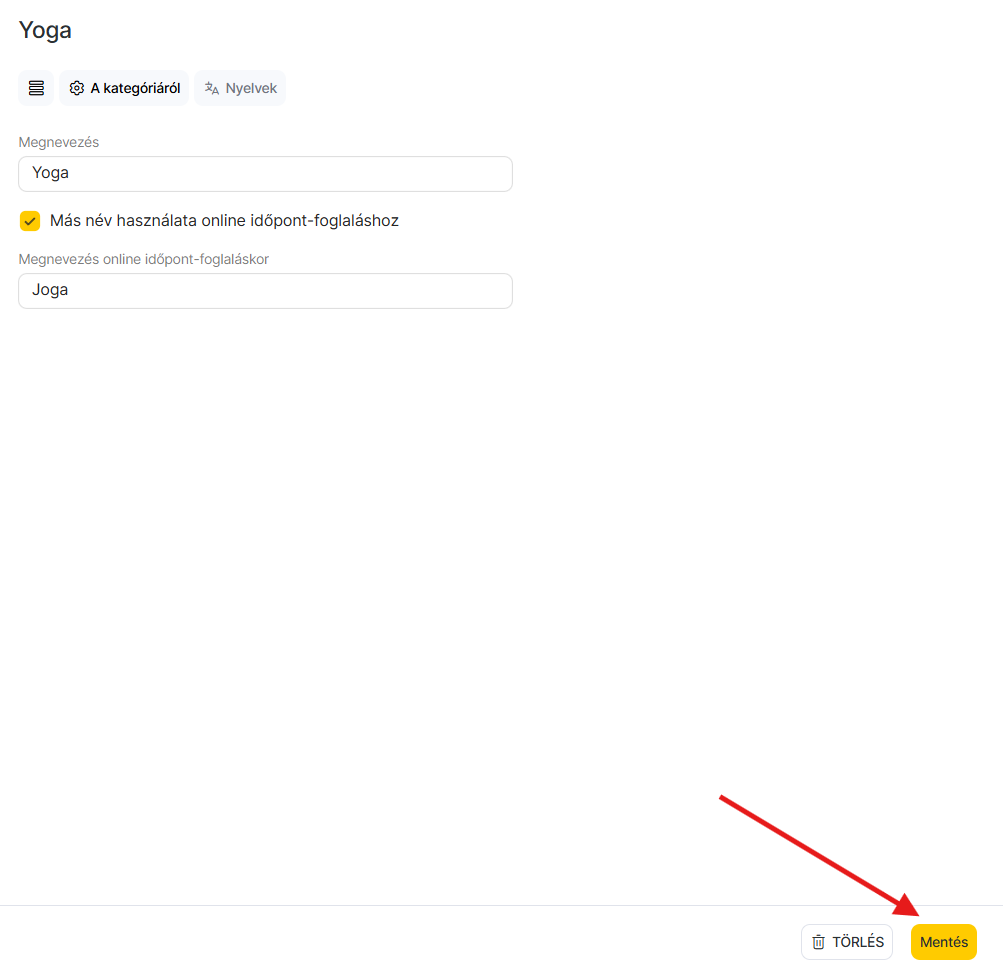Uncheck the online booking name checkbox
The height and width of the screenshot is (970, 1003).
click(x=30, y=221)
